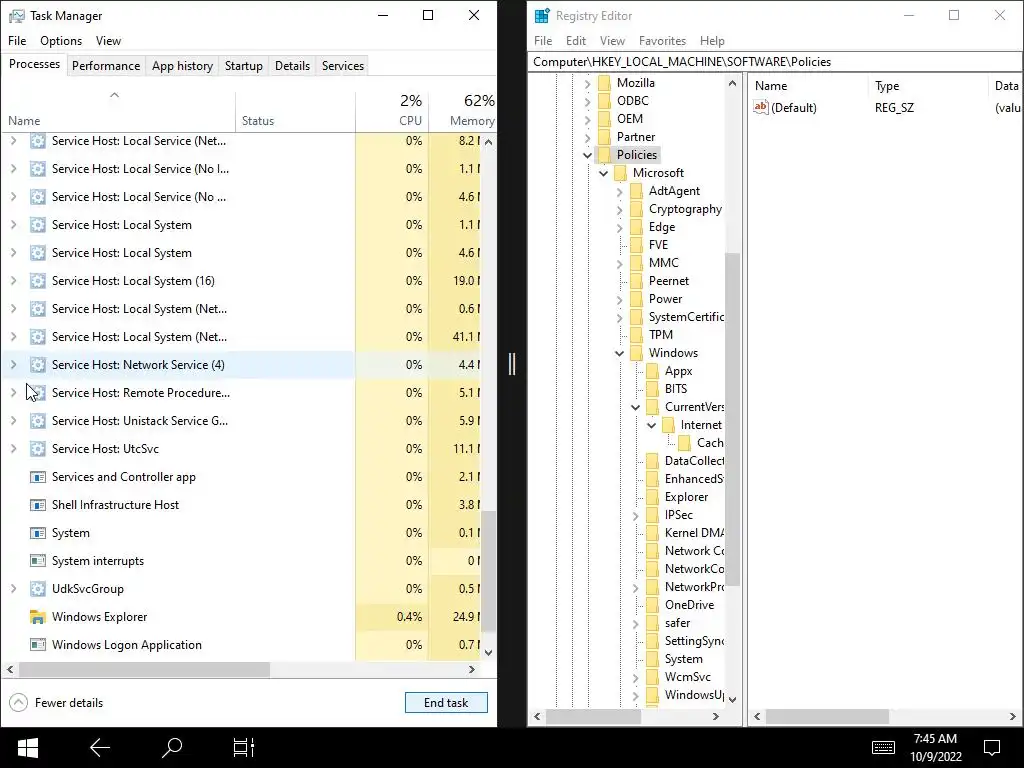
Task: Click the Edge folder icon in registry tree
Action: point(637,227)
